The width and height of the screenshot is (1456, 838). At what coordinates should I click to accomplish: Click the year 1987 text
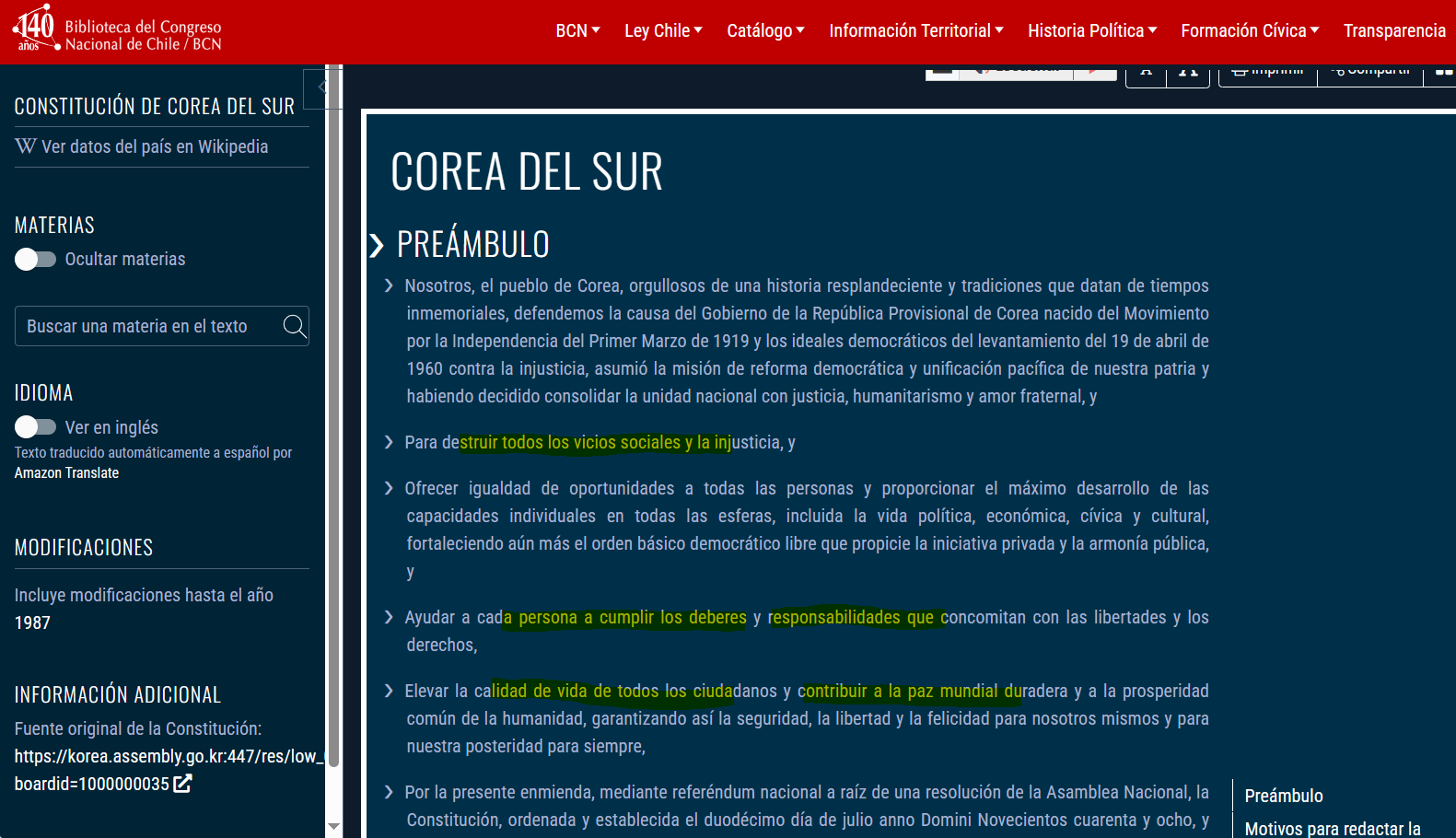click(x=32, y=623)
